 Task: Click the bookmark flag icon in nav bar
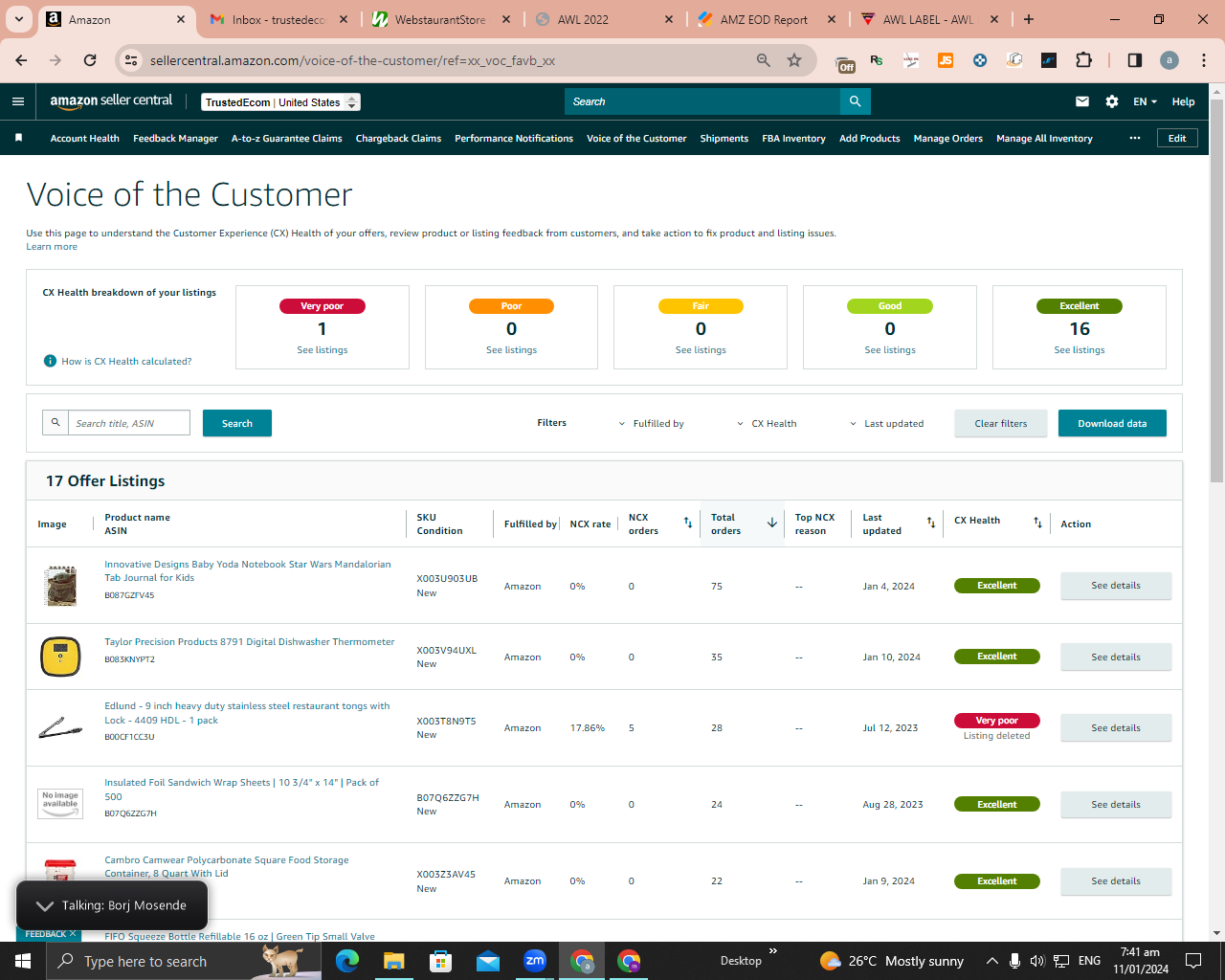click(18, 138)
